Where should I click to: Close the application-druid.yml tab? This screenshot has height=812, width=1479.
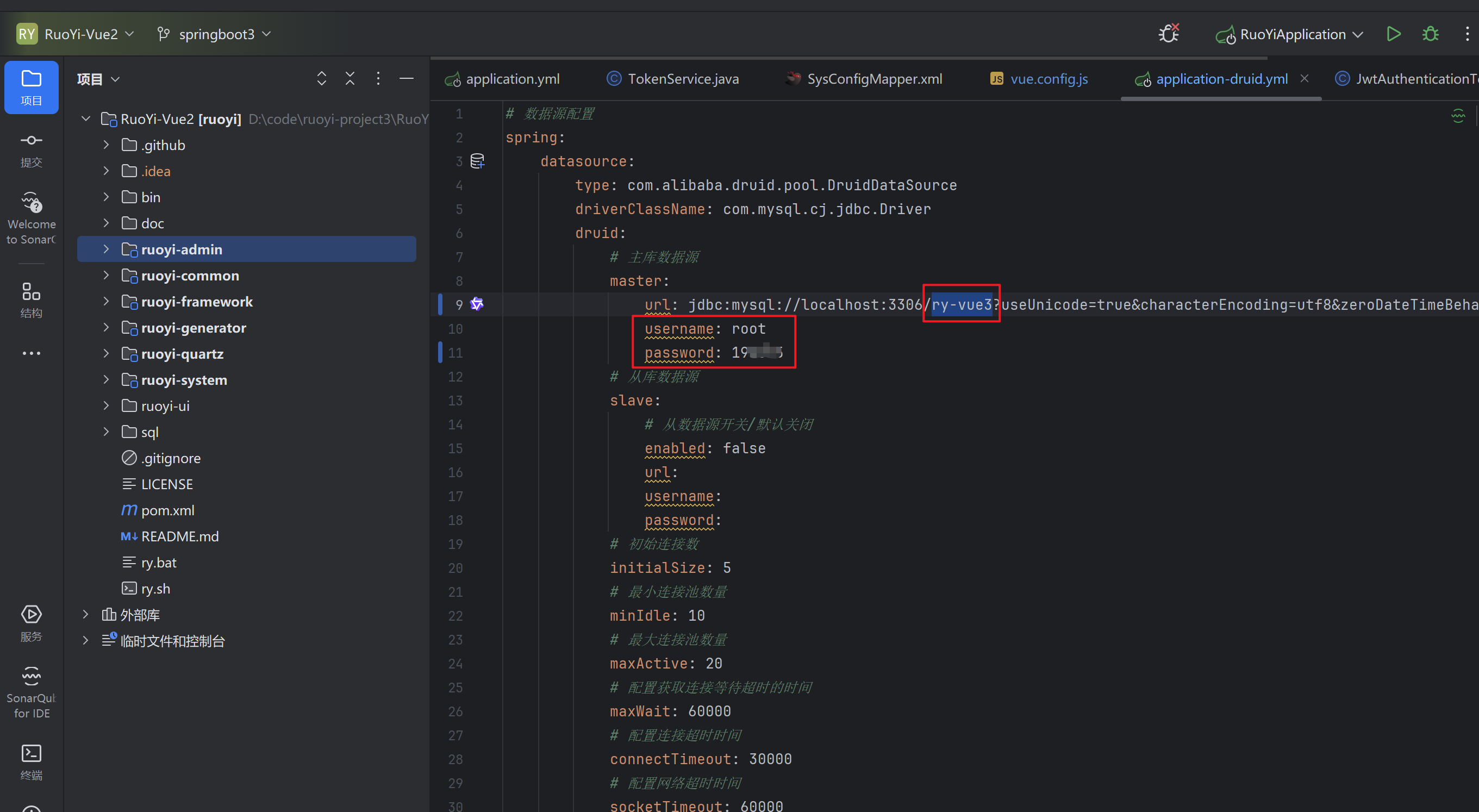point(1305,79)
